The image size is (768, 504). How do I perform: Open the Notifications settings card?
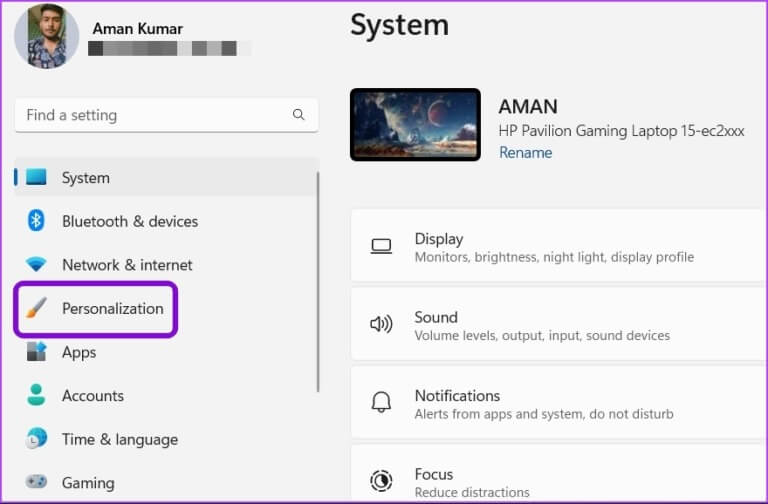pos(559,403)
